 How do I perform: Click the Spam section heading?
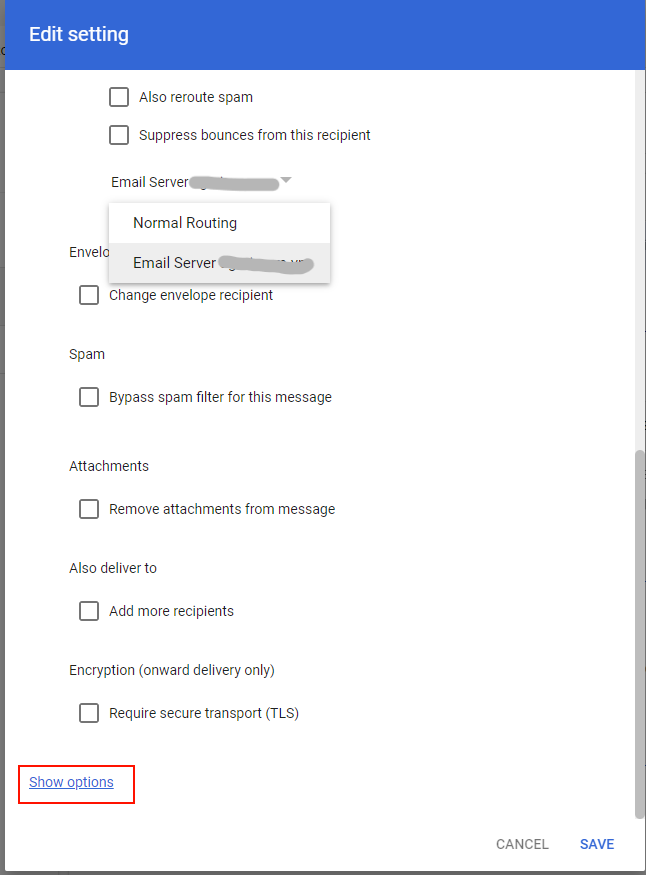pos(87,354)
